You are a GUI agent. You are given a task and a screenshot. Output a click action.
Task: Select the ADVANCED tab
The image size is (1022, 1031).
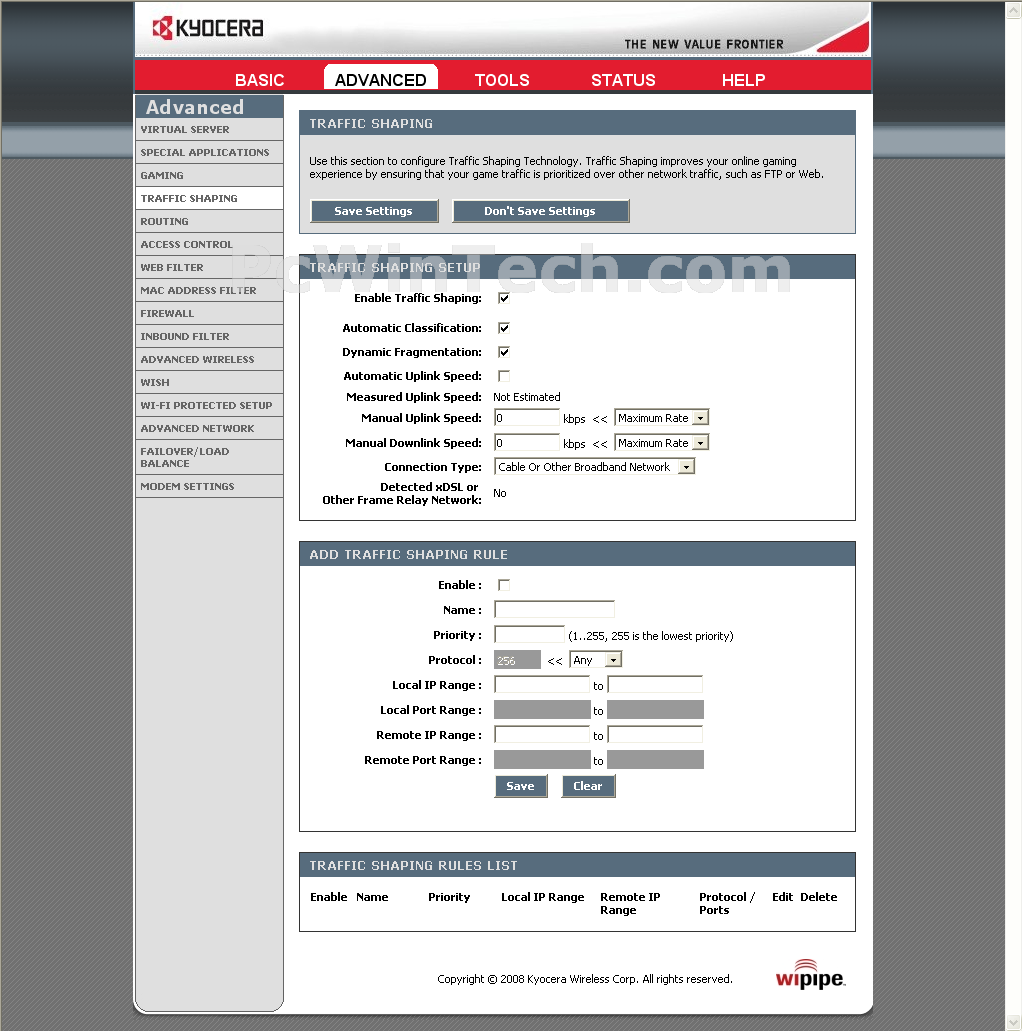[381, 78]
